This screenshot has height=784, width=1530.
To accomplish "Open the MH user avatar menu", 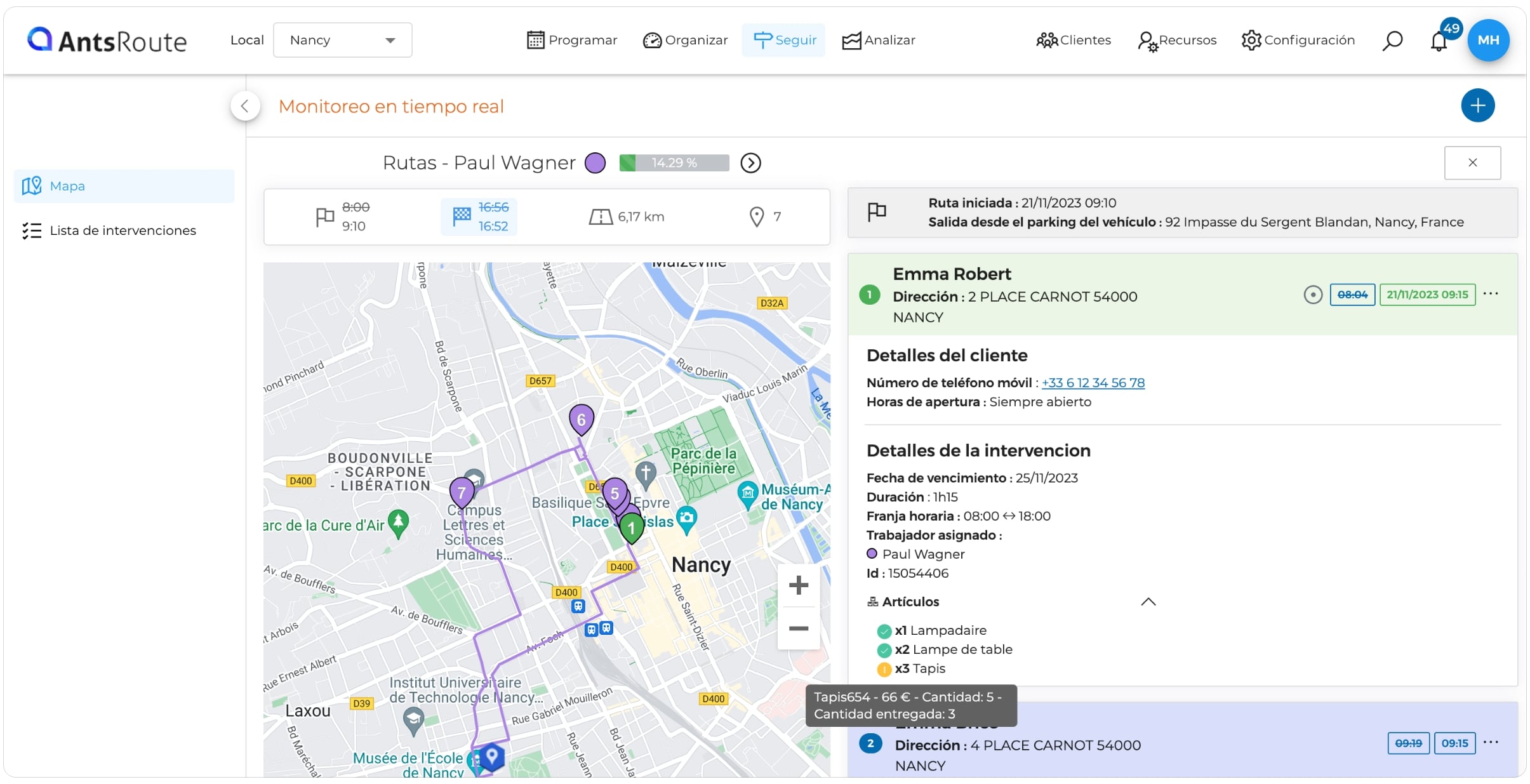I will (1489, 40).
